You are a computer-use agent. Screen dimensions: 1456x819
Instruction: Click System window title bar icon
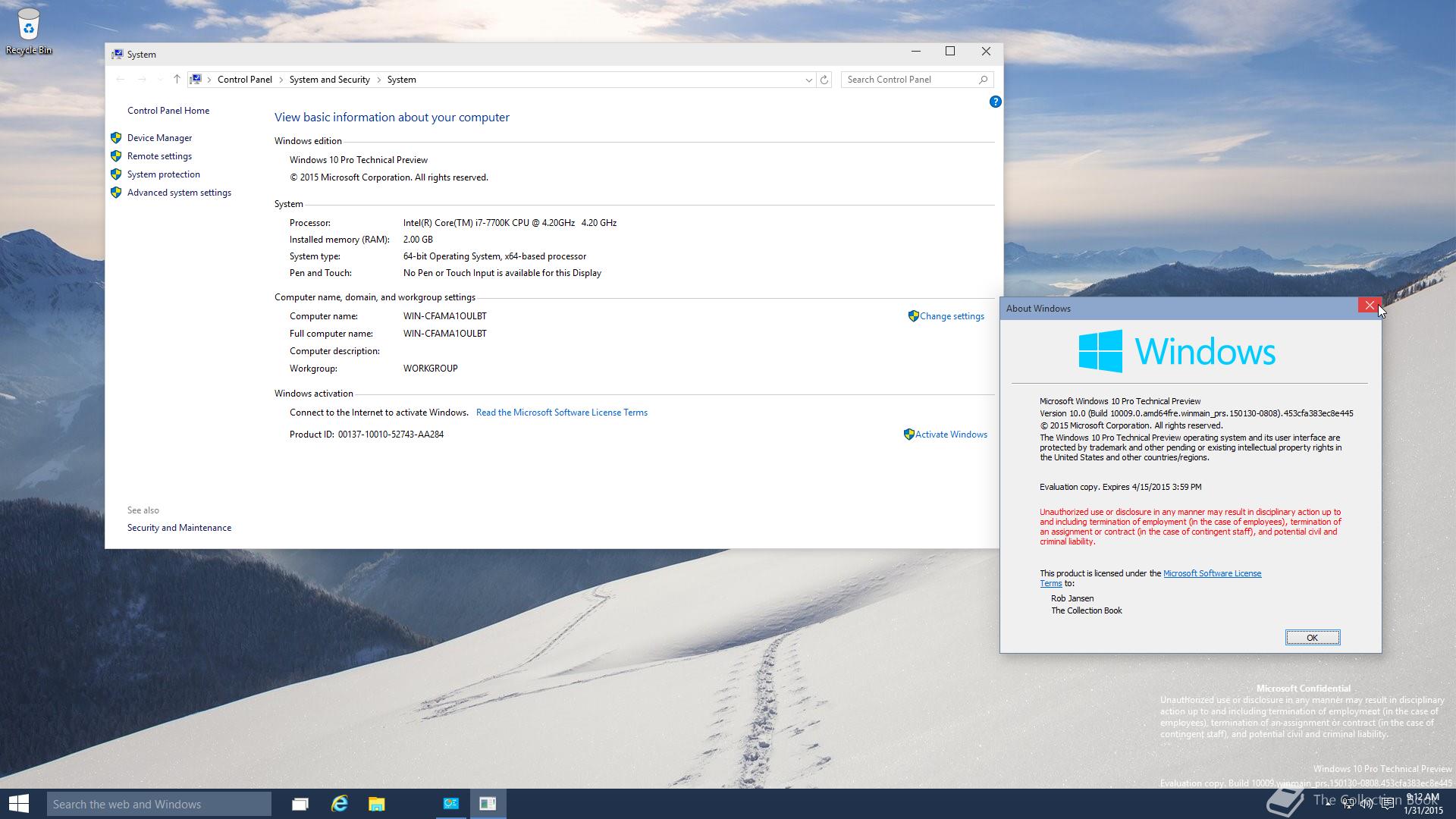118,54
